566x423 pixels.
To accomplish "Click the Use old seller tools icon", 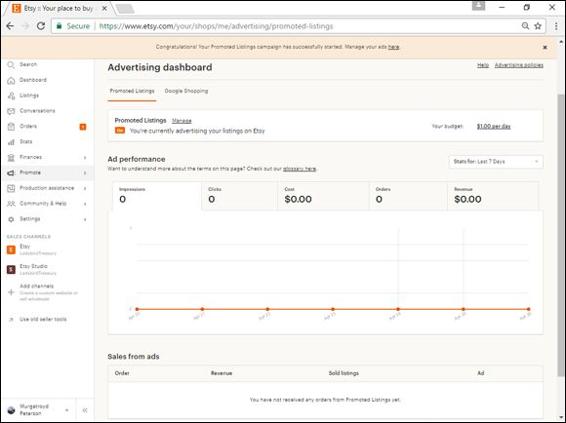I will [11, 319].
